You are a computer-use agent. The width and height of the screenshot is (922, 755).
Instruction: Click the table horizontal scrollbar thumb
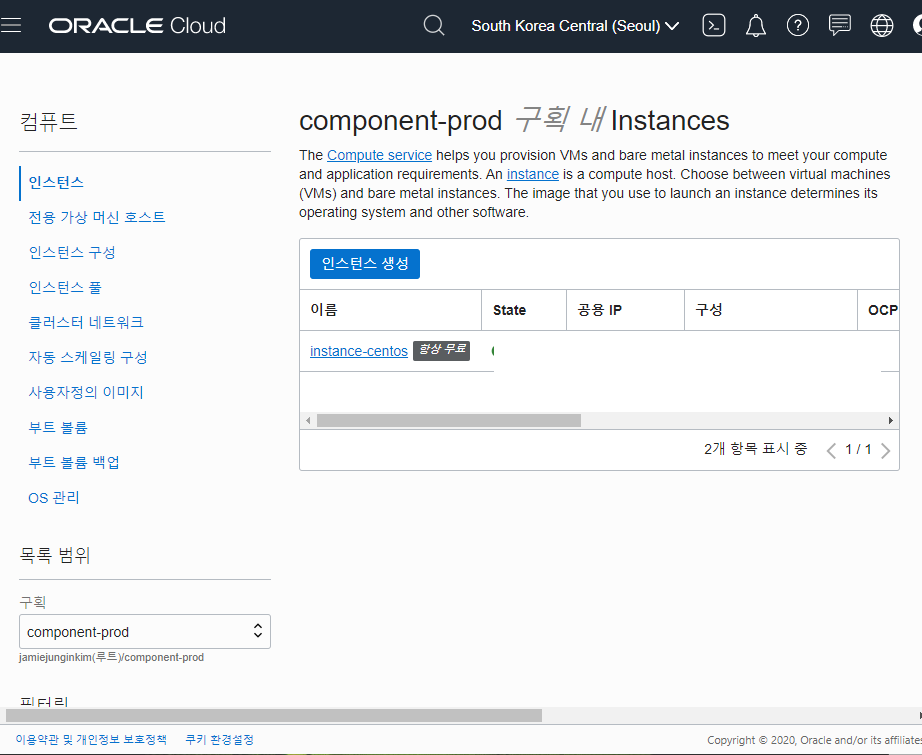(x=449, y=420)
